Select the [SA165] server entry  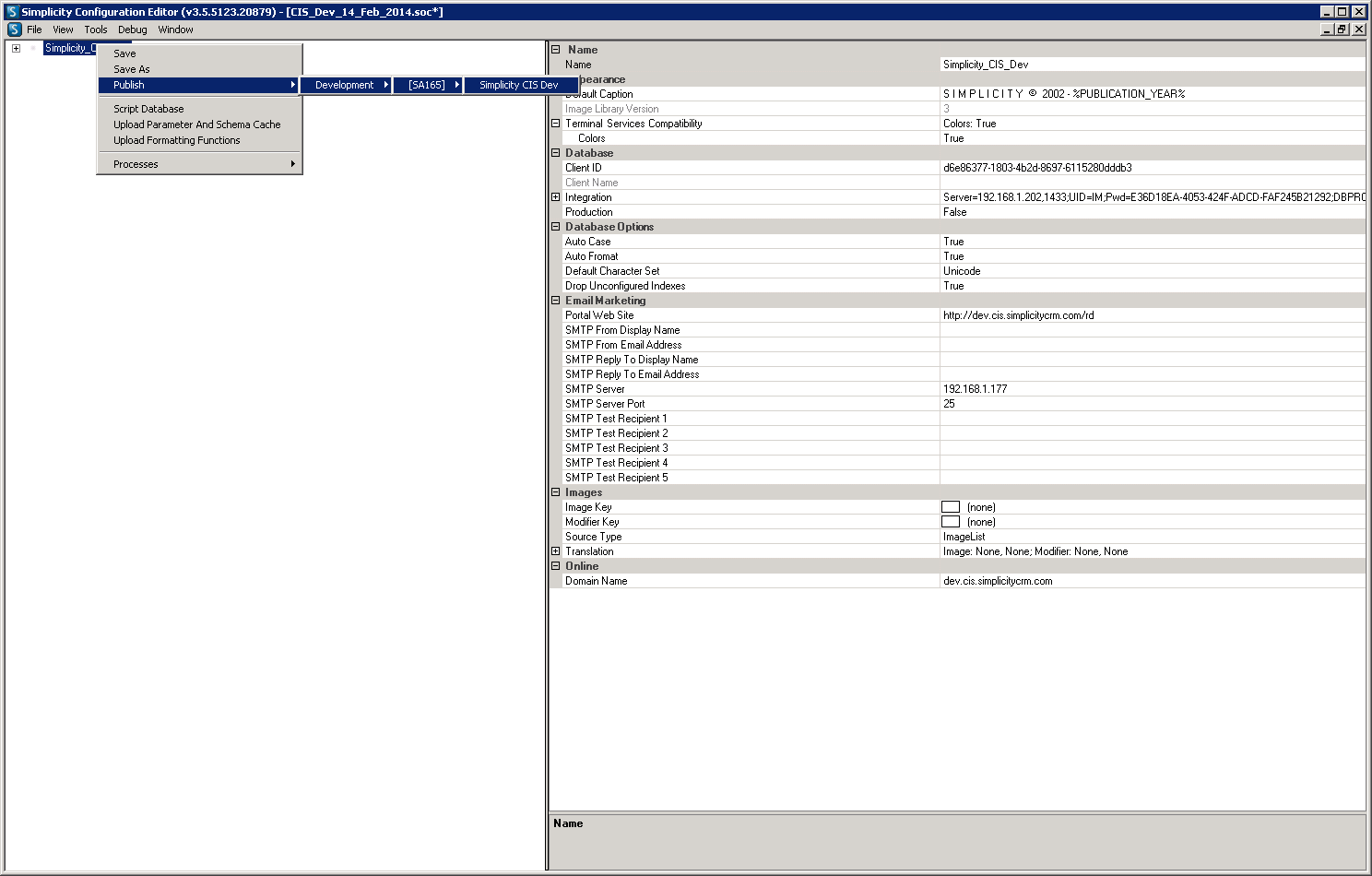click(428, 85)
